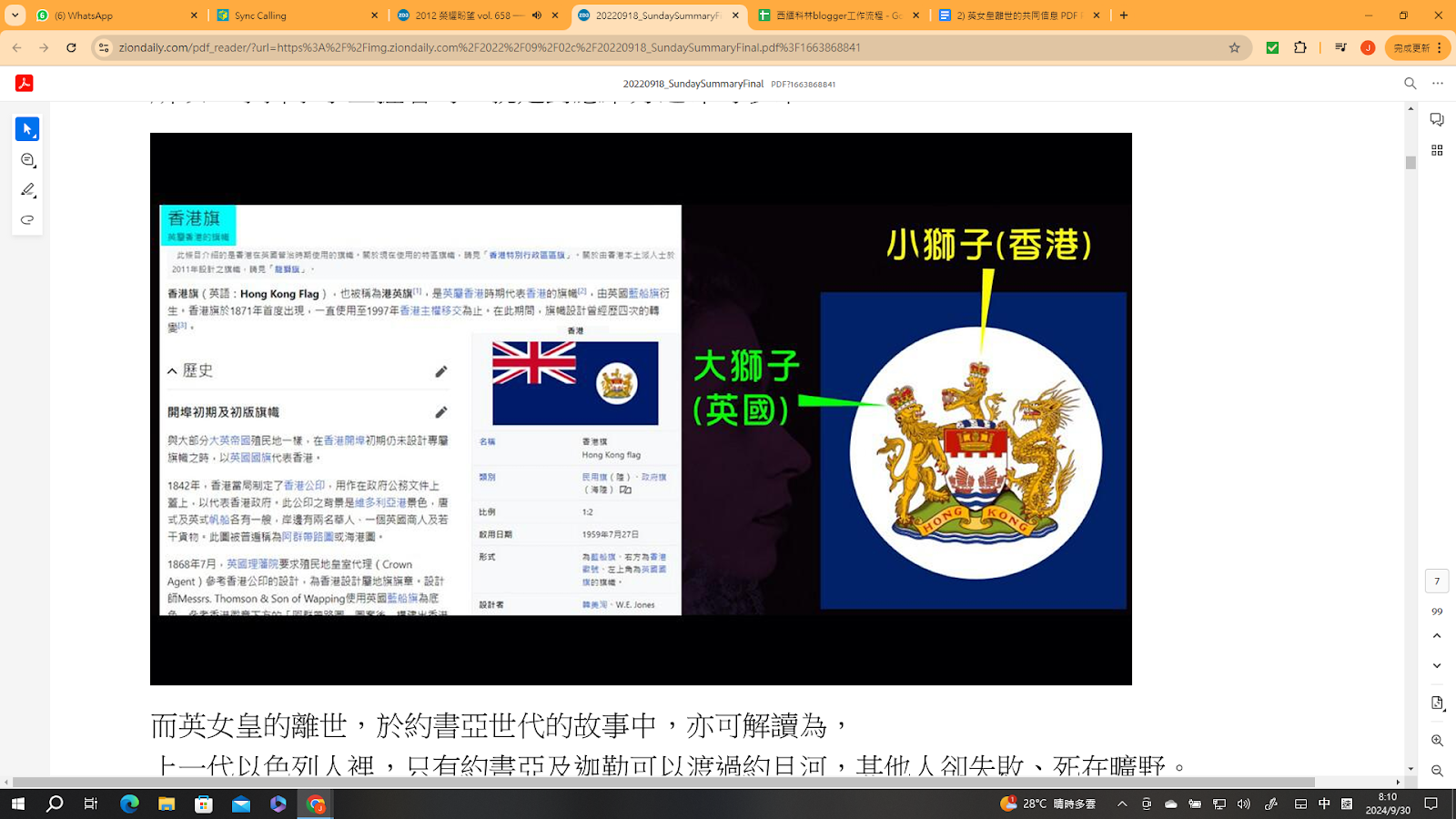Click the Hong Kong flag thumbnail image
This screenshot has height=819, width=1456.
point(575,383)
